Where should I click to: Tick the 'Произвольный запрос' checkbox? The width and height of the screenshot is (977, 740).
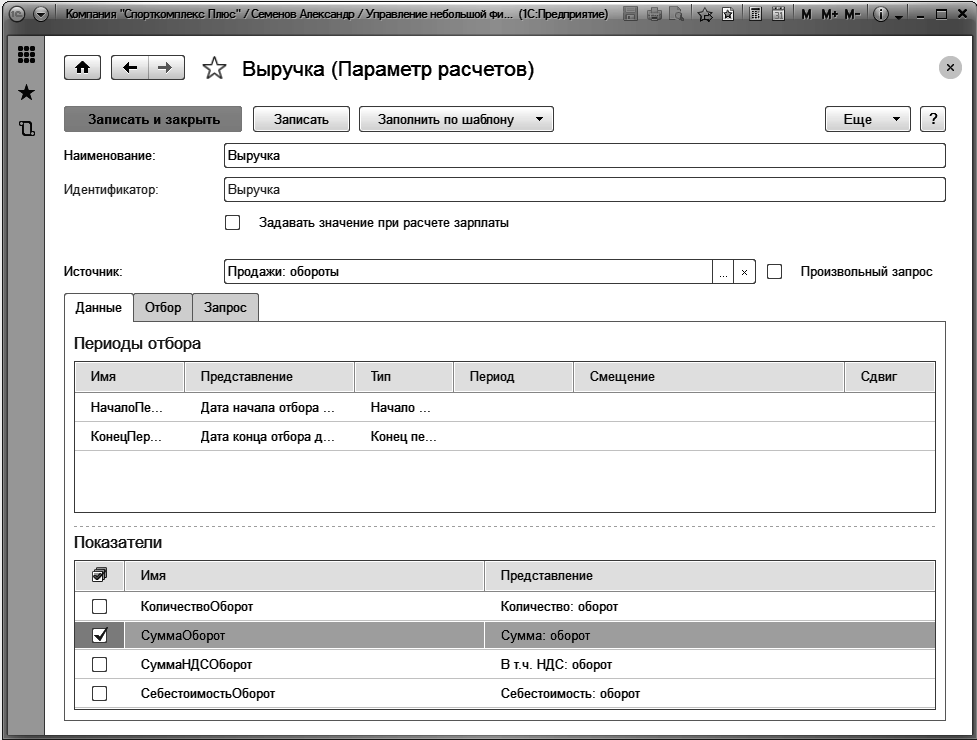[774, 272]
